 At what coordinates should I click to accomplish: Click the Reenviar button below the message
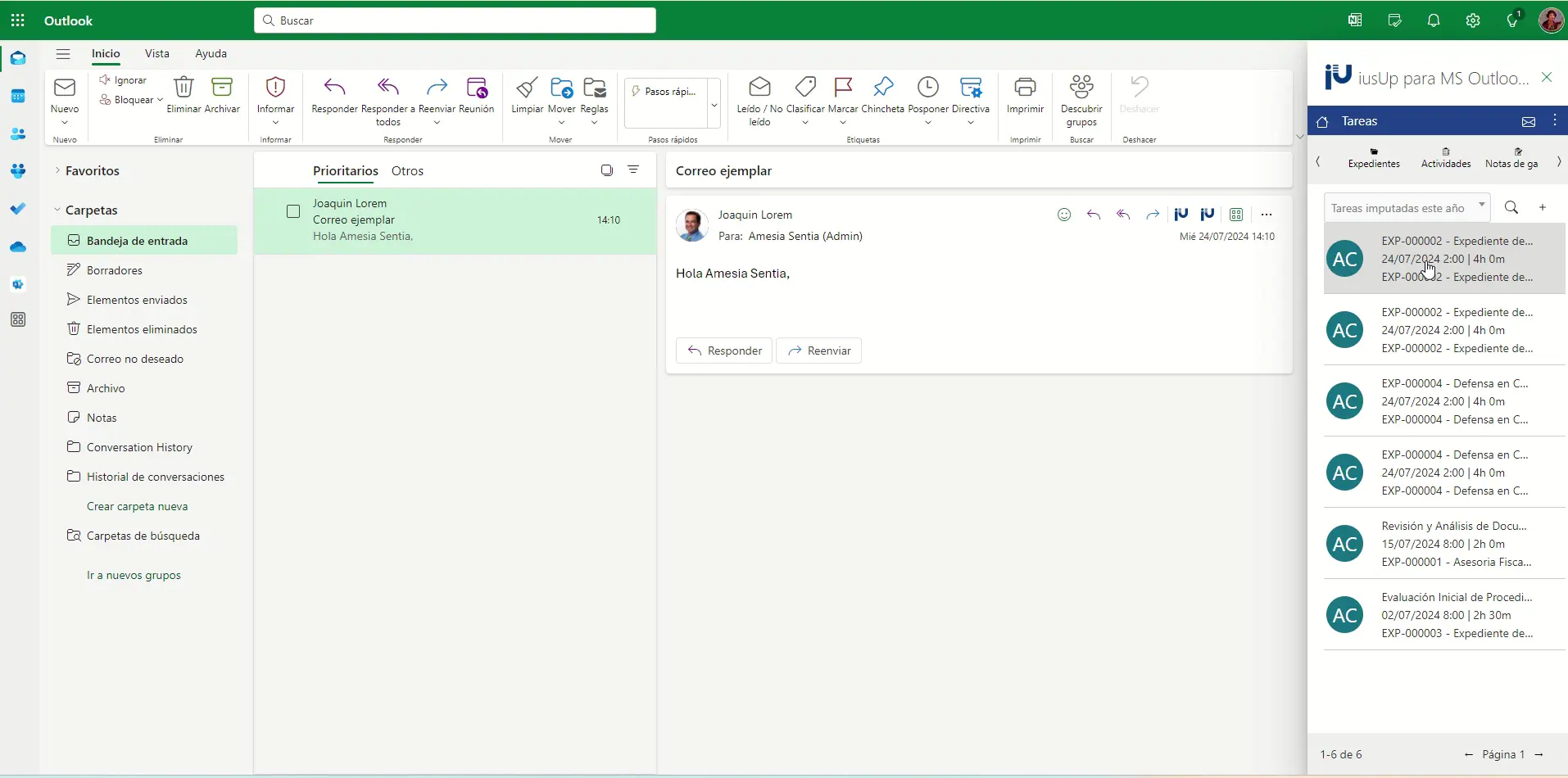tap(818, 351)
